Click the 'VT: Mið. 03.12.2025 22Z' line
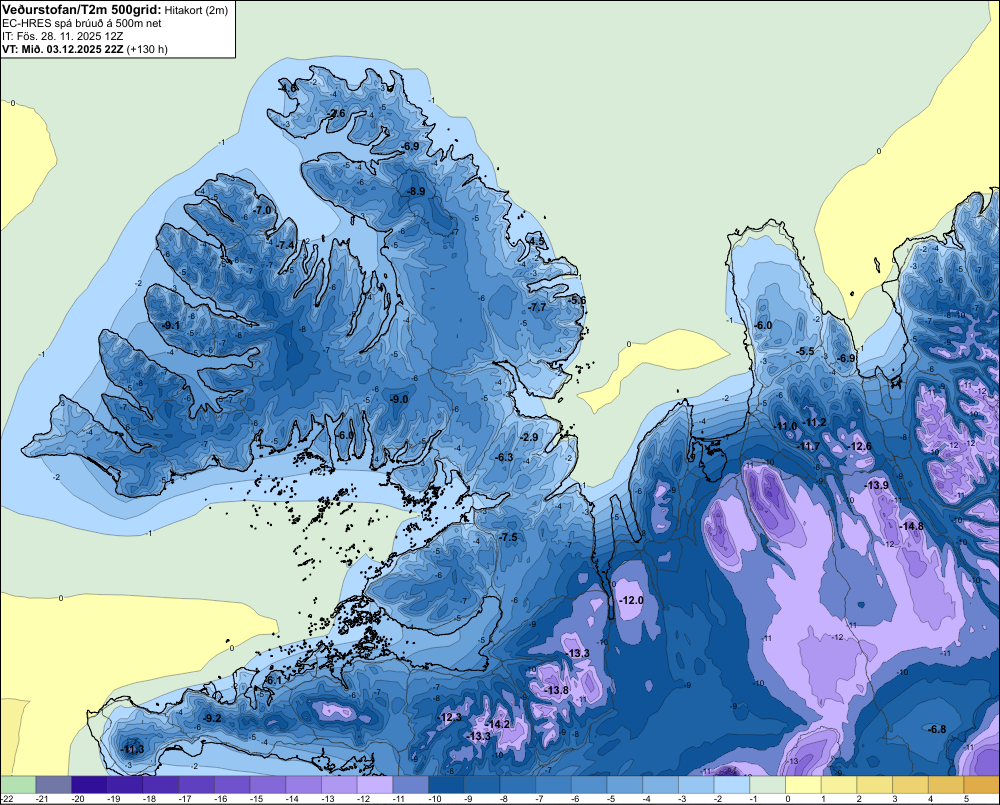The image size is (1000, 805). coord(62,49)
